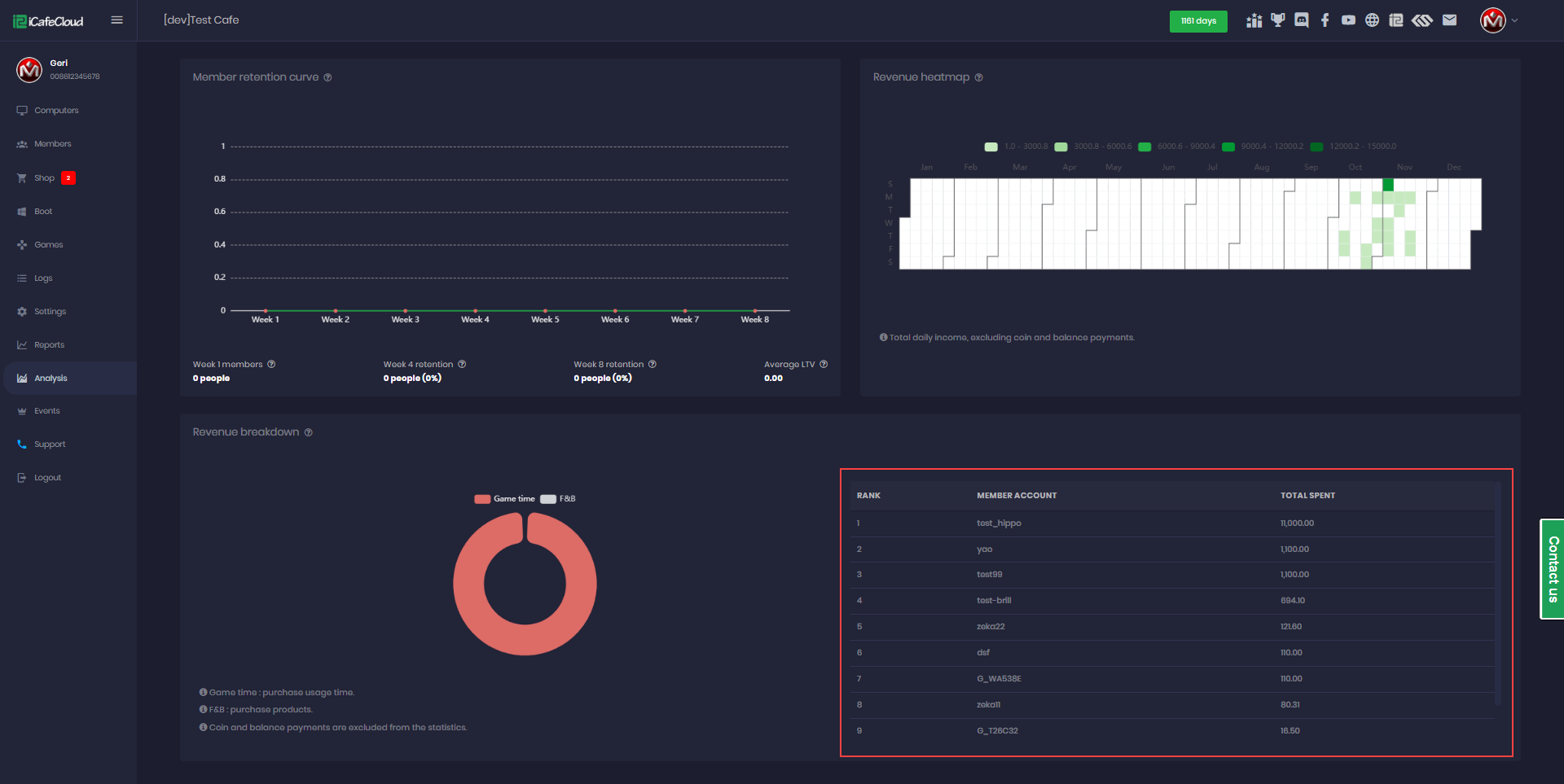Screen dimensions: 1564x784
Task: Go to Members in the sidebar
Action: [x=52, y=144]
